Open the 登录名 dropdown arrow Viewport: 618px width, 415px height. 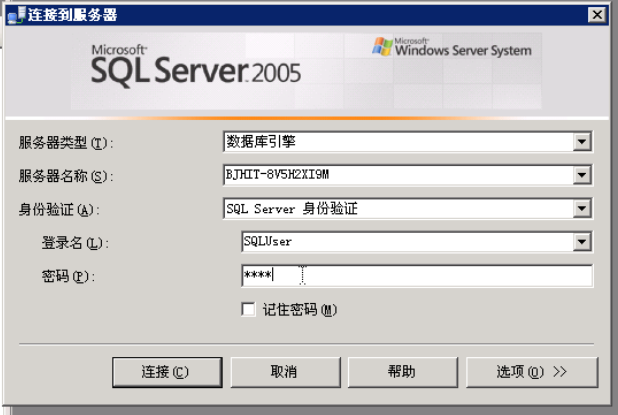582,242
